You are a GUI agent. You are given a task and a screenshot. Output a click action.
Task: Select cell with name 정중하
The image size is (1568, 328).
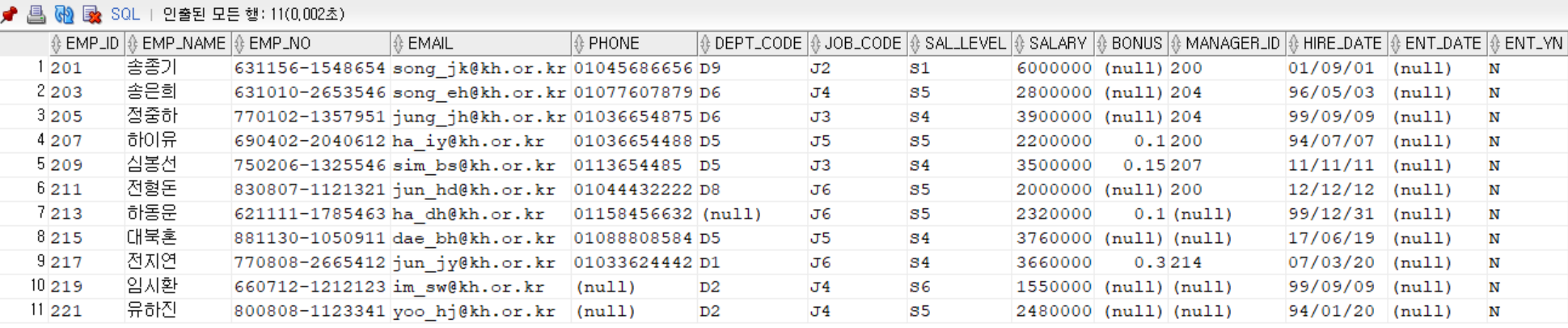tap(178, 117)
